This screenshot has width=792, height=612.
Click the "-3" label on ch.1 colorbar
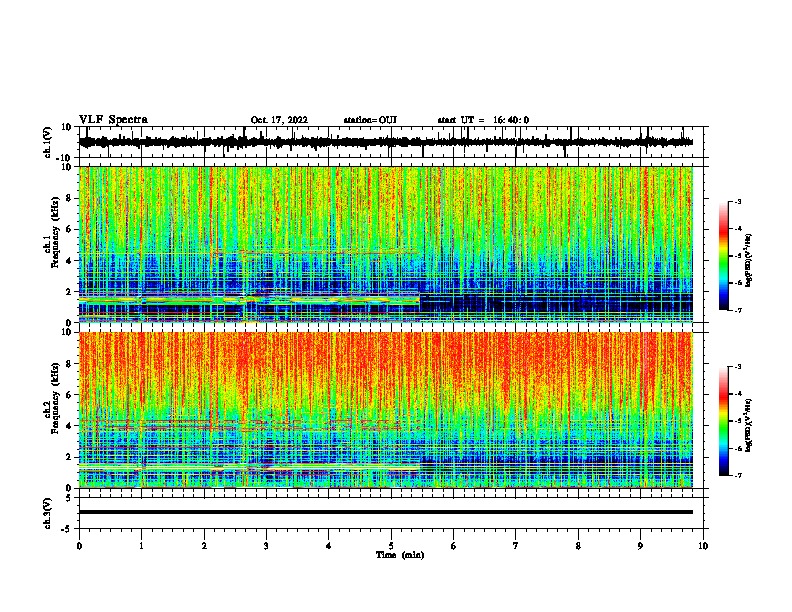point(738,201)
